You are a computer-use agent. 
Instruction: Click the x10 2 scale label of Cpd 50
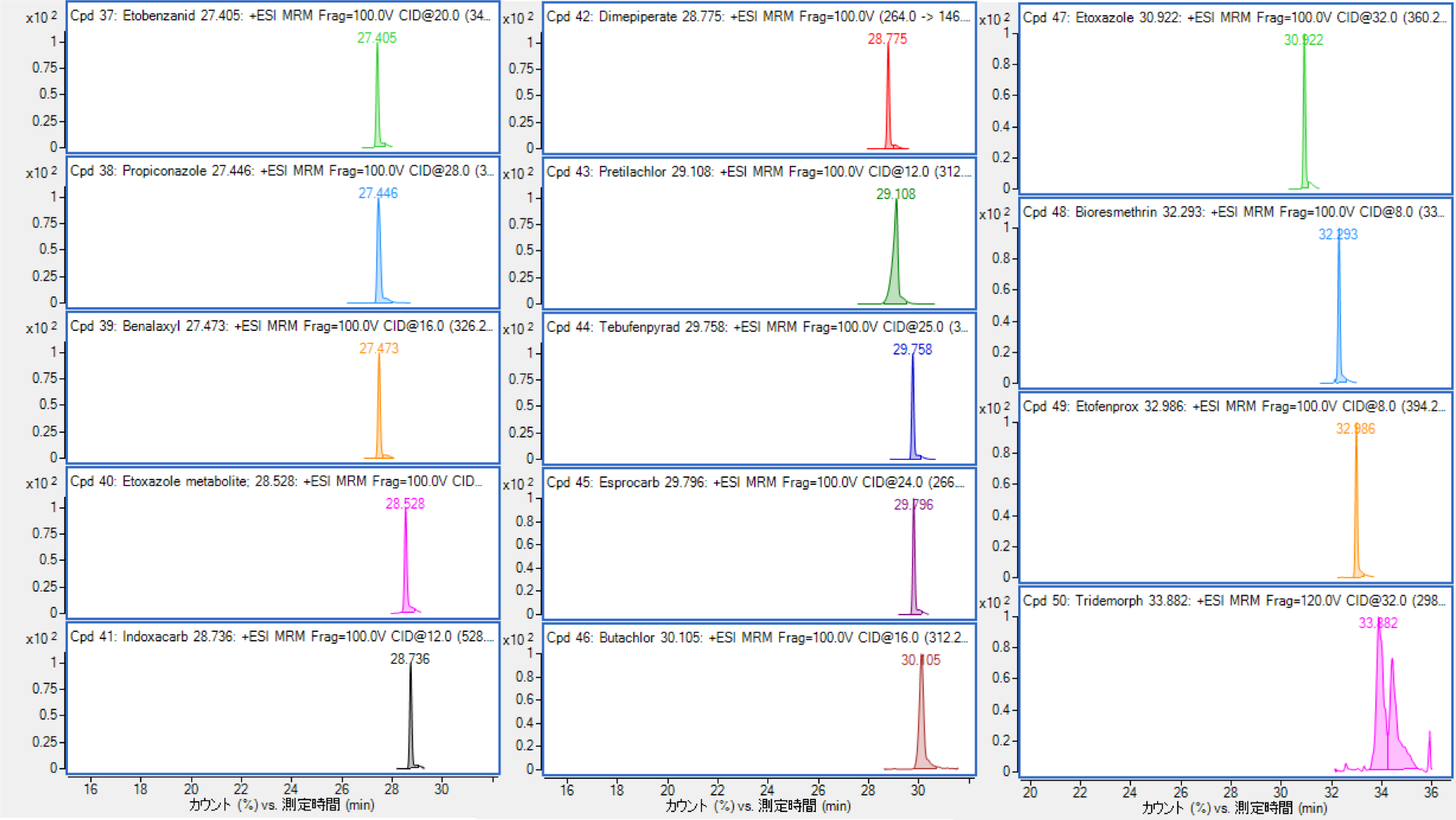click(x=994, y=603)
